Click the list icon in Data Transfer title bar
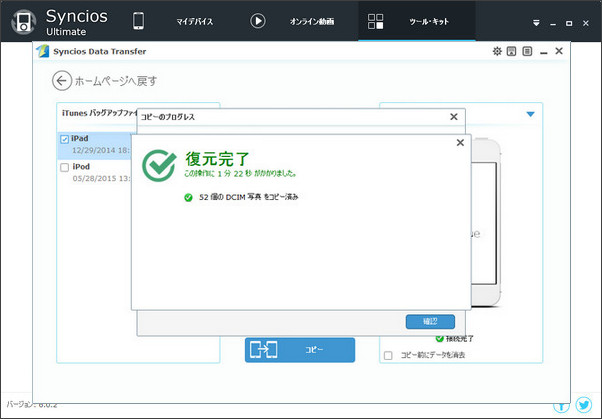This screenshot has width=602, height=419. [527, 51]
